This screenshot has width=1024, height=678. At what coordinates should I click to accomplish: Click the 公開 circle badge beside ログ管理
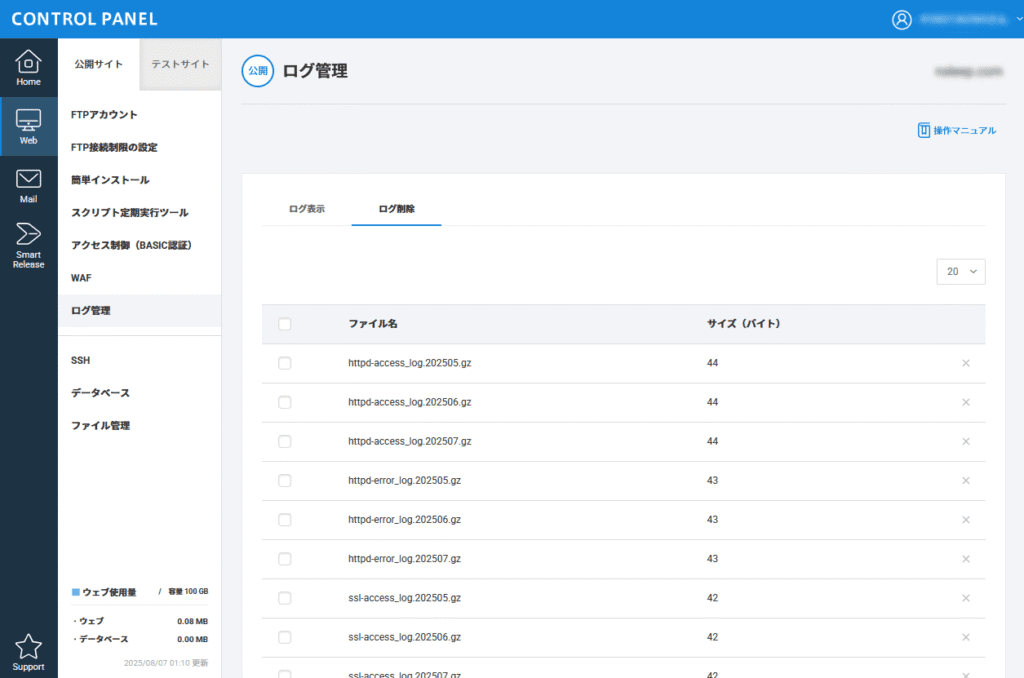[257, 71]
